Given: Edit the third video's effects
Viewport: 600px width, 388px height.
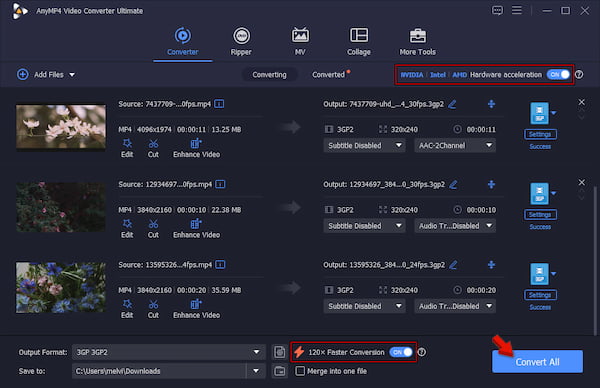Looking at the screenshot, I should pos(127,309).
